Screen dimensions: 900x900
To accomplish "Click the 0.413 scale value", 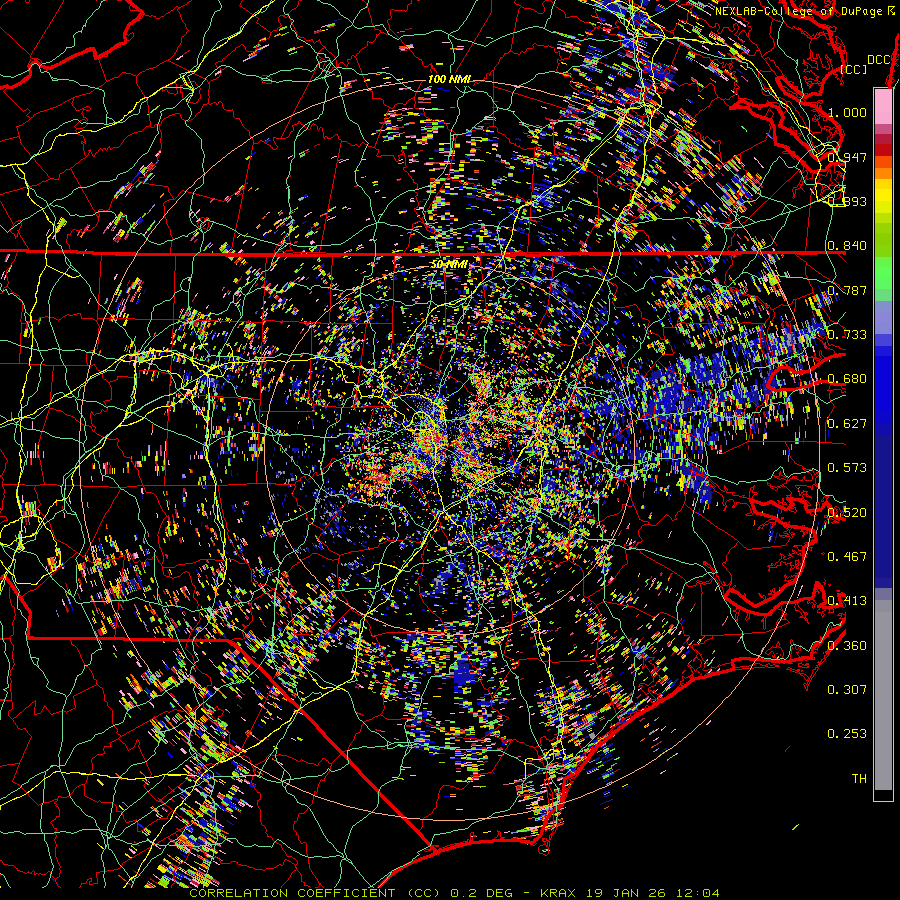I will (847, 601).
